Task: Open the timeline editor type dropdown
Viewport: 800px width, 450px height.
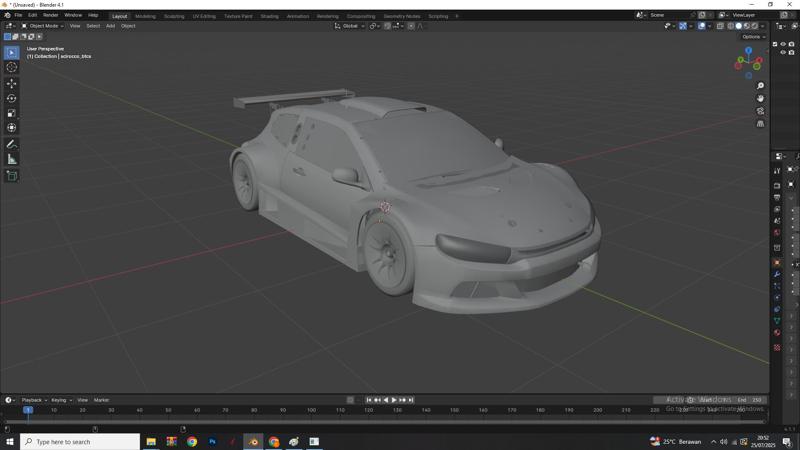Action: pyautogui.click(x=10, y=400)
